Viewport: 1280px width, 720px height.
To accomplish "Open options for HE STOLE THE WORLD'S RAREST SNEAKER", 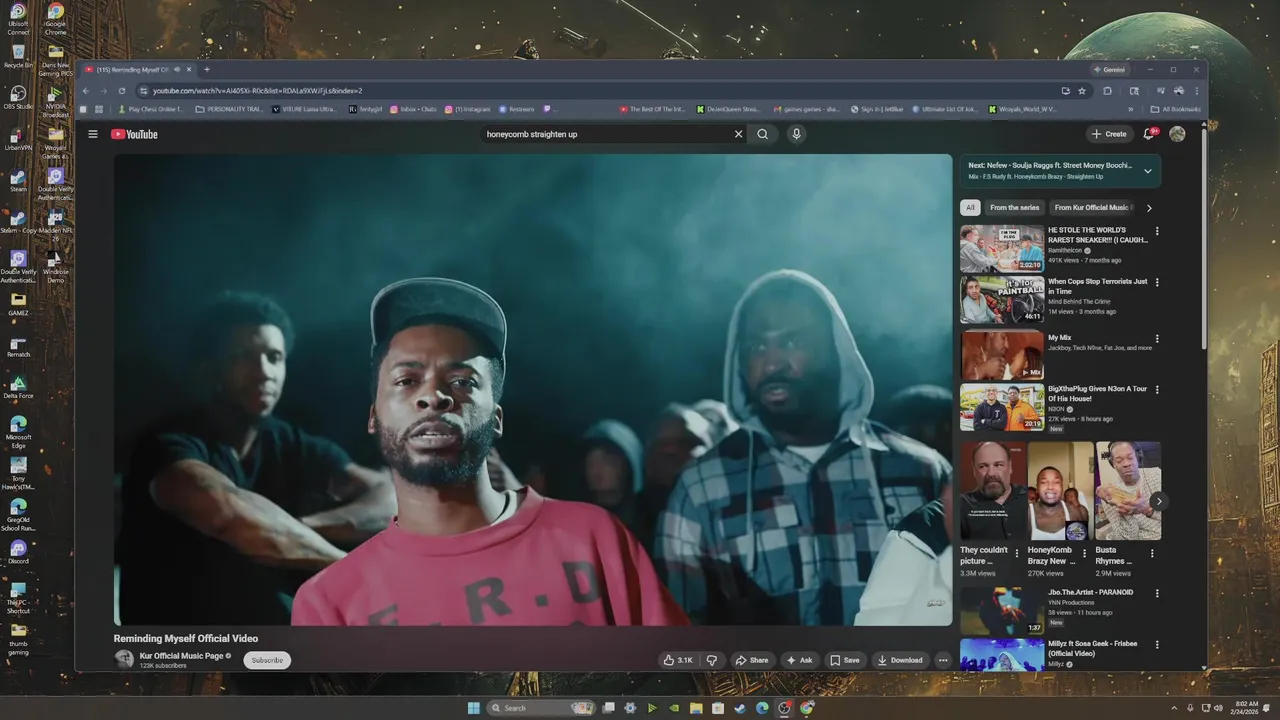I will click(1157, 231).
